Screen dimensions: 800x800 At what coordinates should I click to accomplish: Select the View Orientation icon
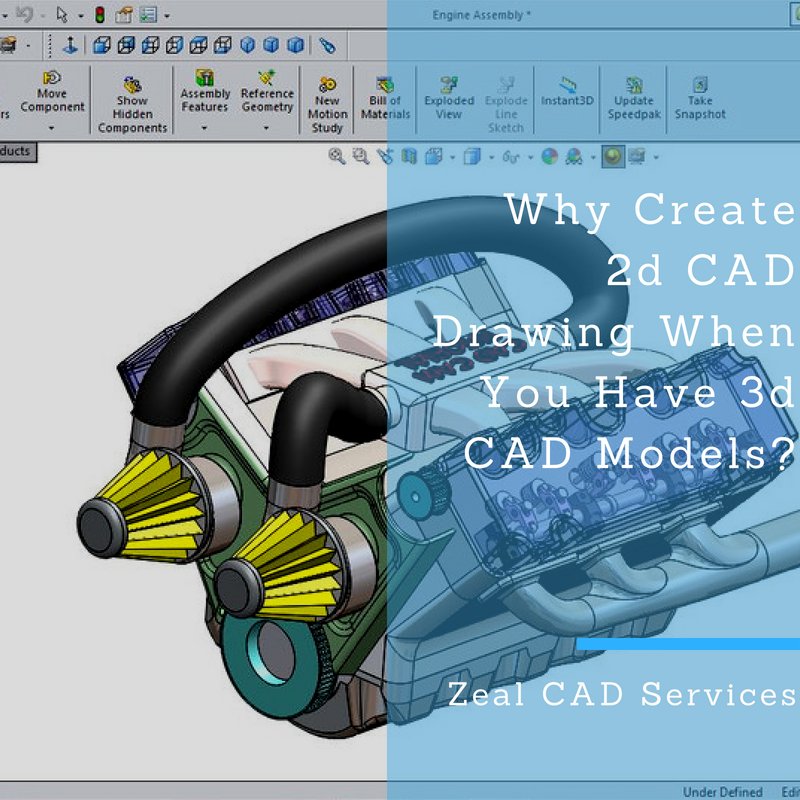(x=434, y=156)
